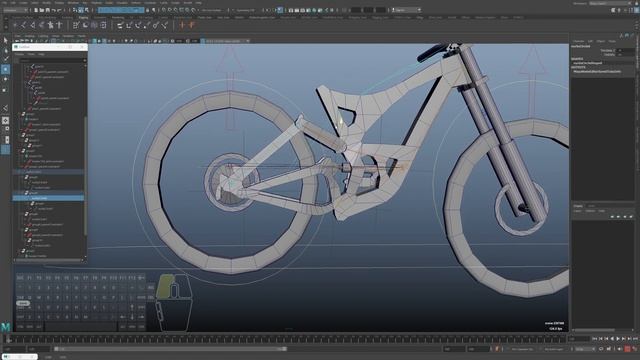Activate the Rotate tool in toolbox

[x=5, y=79]
